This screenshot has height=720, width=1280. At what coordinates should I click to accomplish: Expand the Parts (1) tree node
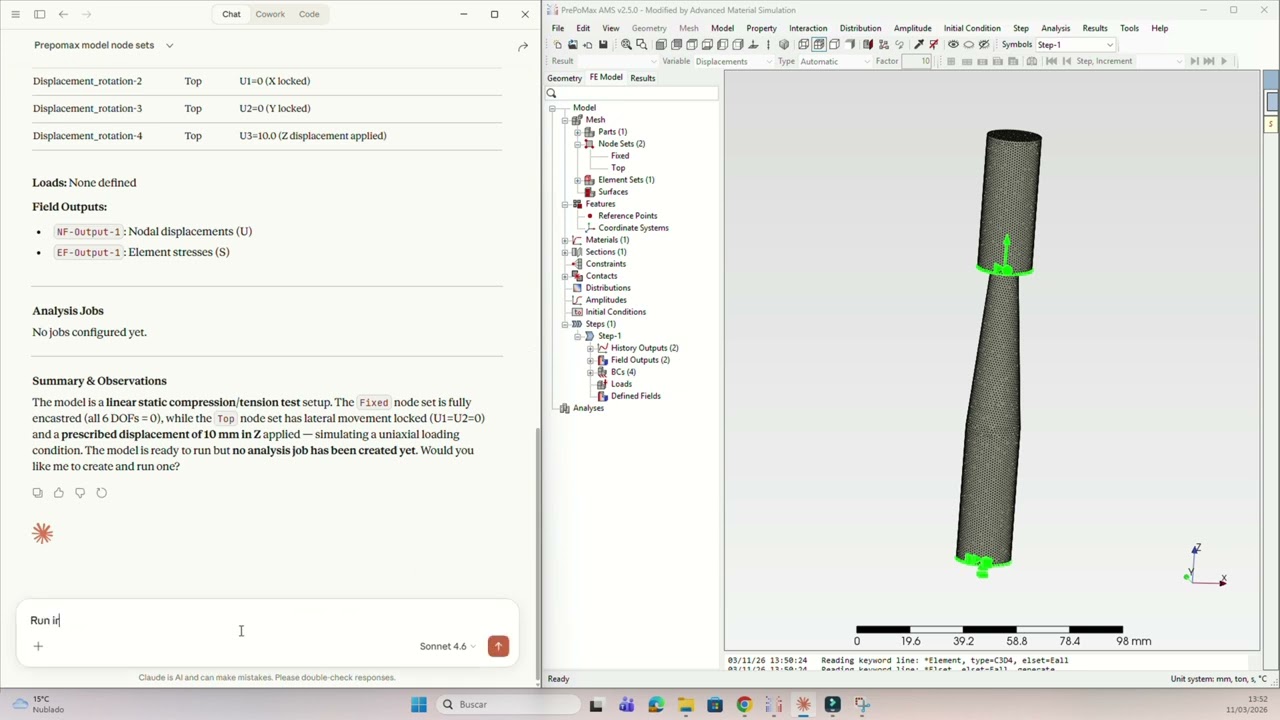click(x=577, y=132)
